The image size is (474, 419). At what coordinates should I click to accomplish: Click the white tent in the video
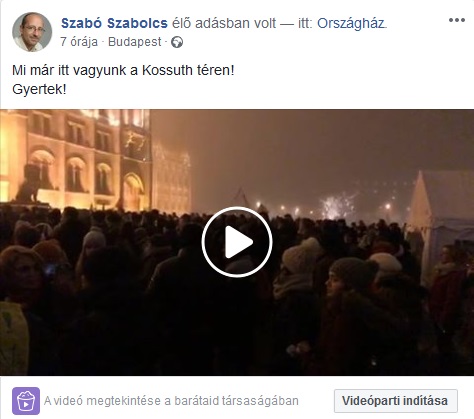[440, 213]
